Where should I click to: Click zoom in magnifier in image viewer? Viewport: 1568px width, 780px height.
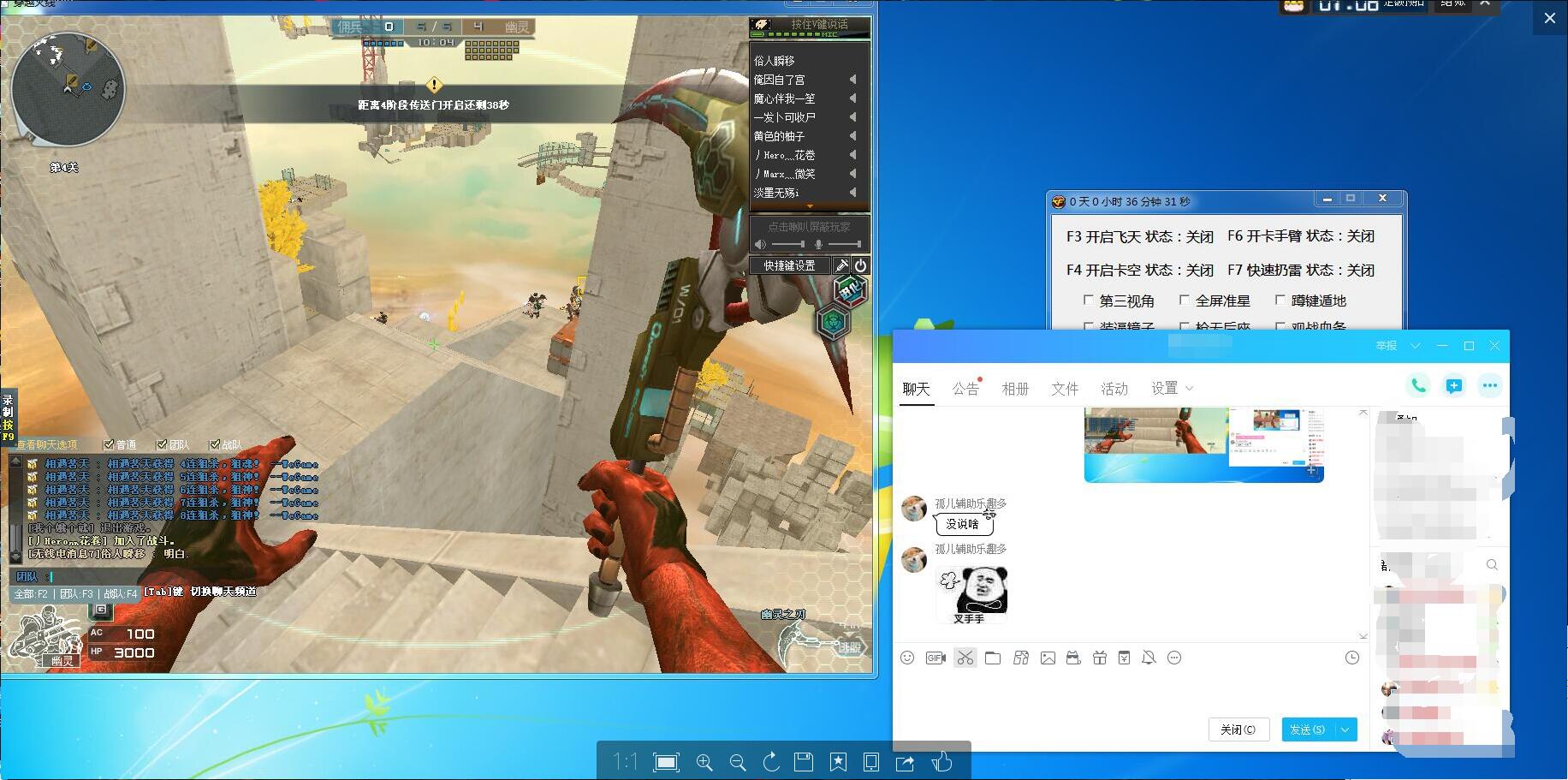tap(704, 762)
